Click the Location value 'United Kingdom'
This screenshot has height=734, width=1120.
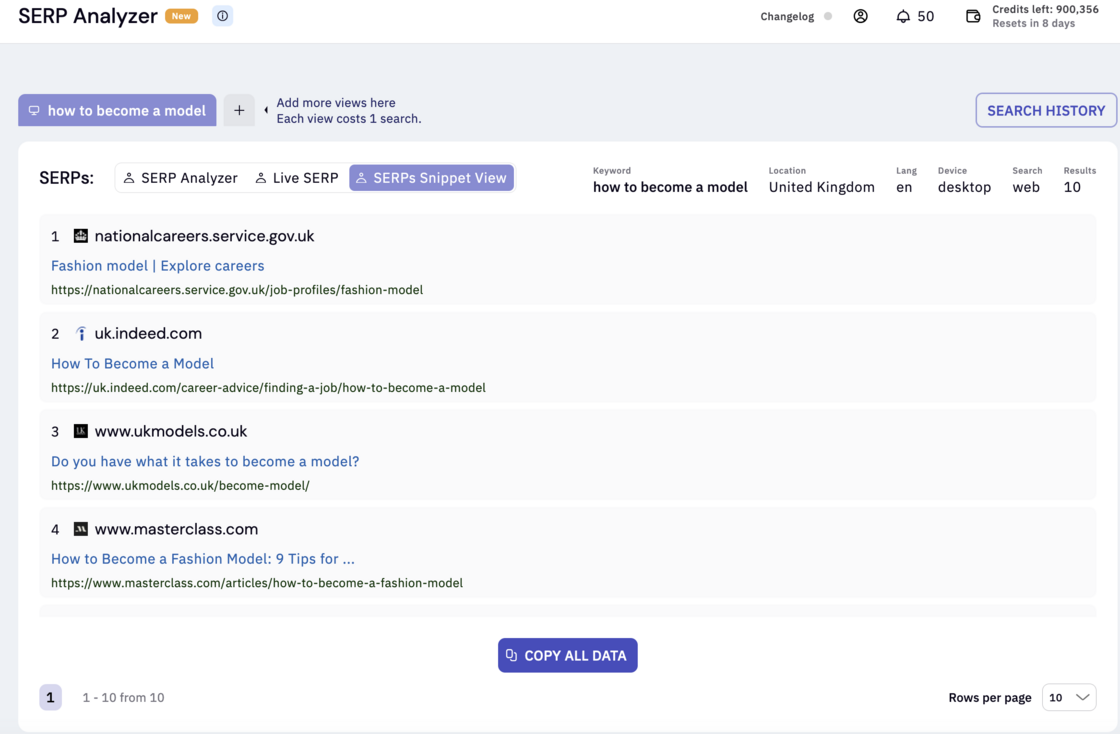(x=821, y=187)
